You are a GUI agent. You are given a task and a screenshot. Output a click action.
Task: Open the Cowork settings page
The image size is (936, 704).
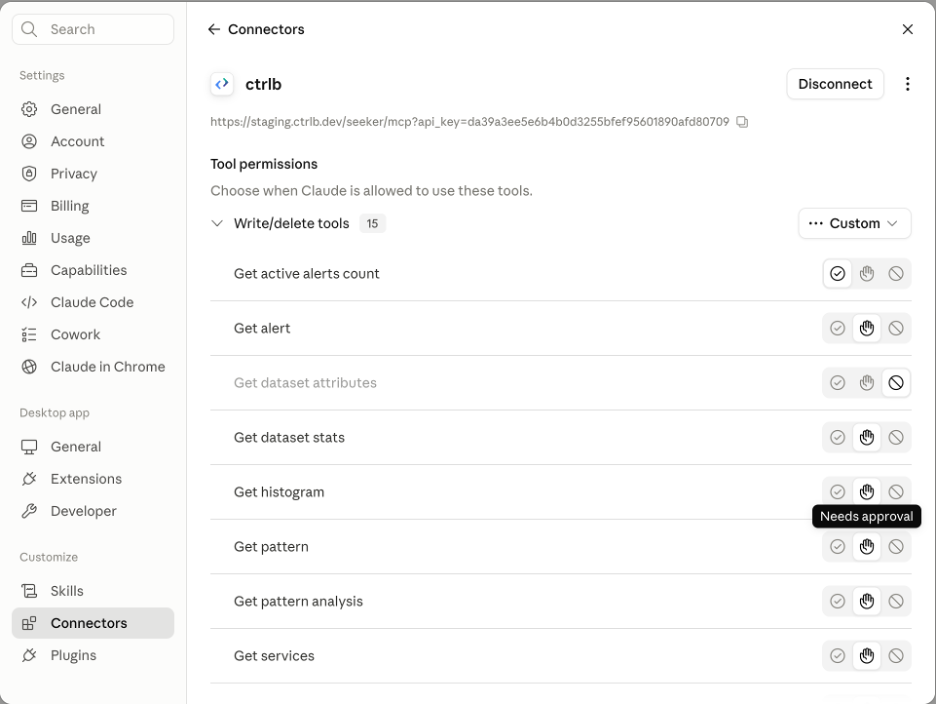(93, 335)
